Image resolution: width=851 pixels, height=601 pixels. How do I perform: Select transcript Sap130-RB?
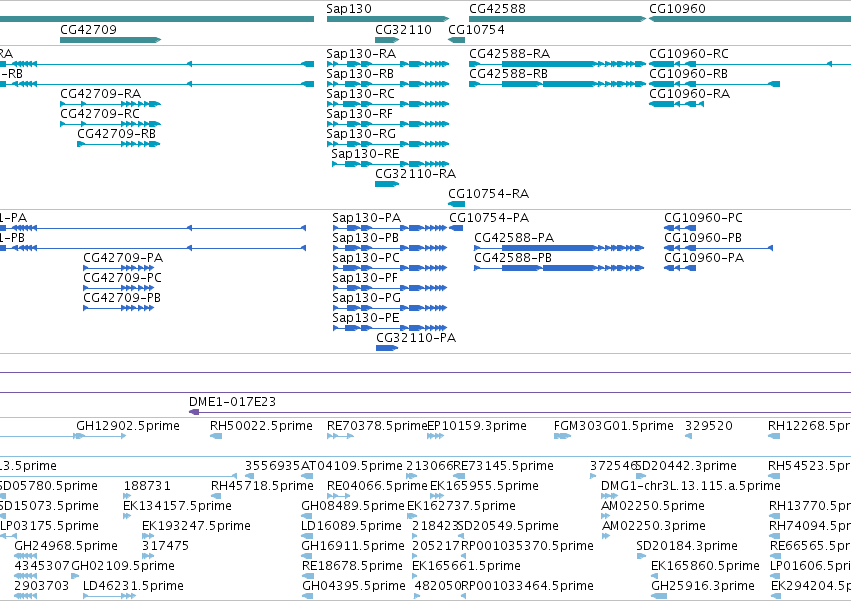pos(360,74)
